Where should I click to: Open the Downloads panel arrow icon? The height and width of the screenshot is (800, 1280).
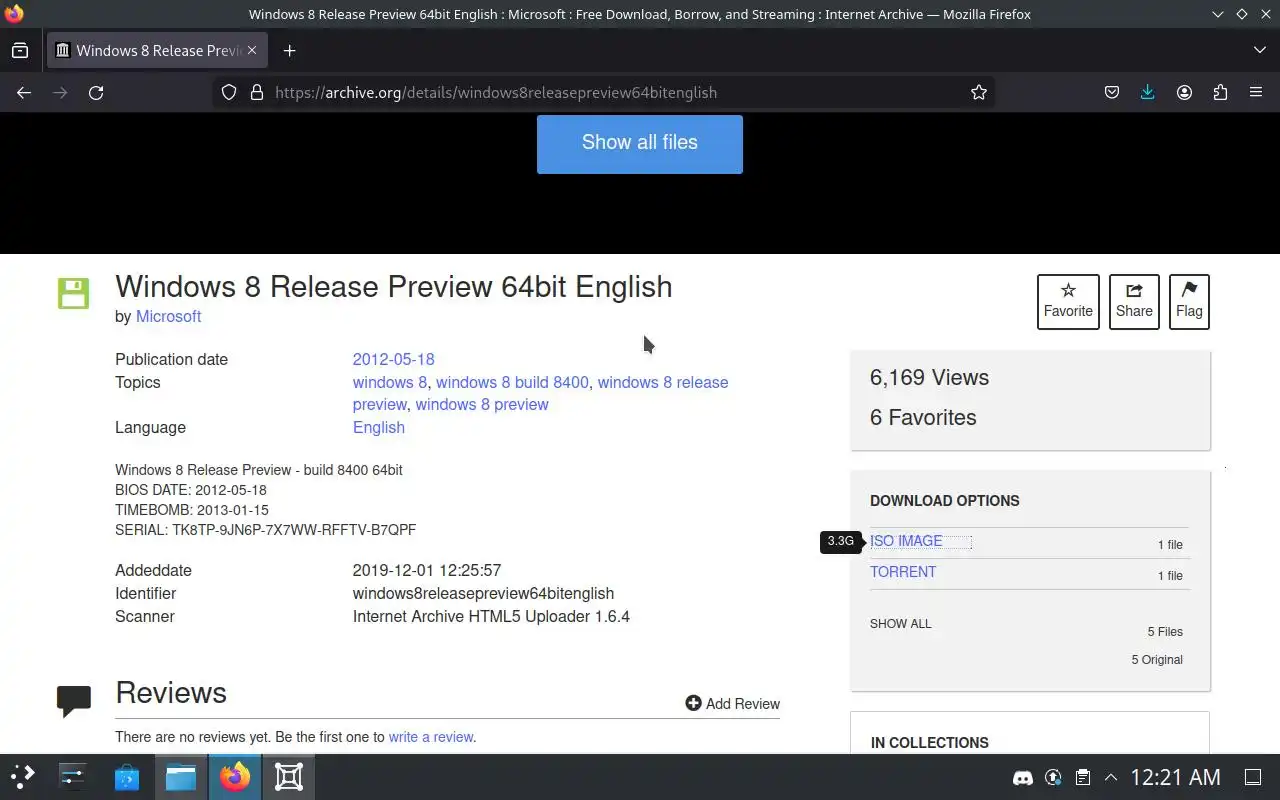1147,92
